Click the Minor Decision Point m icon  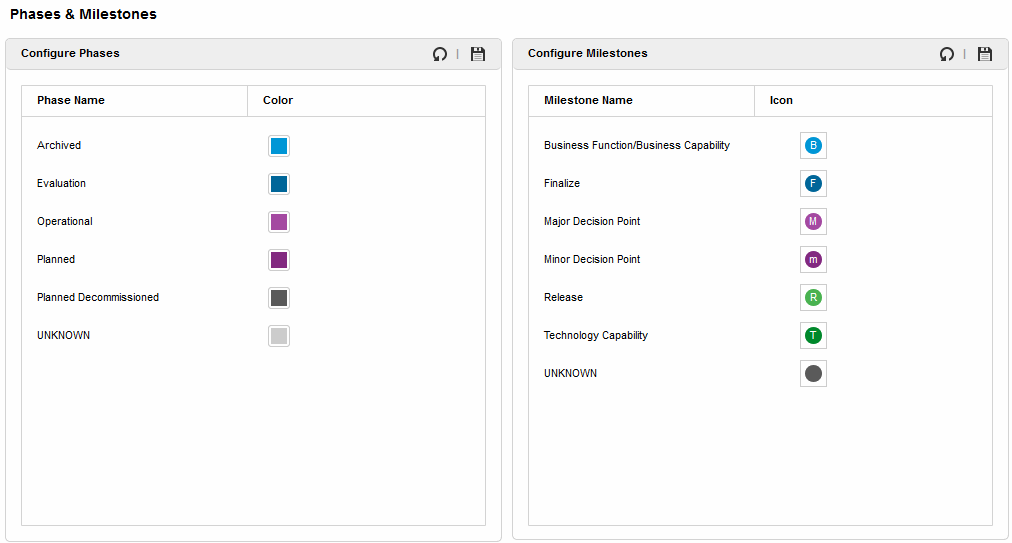(813, 260)
